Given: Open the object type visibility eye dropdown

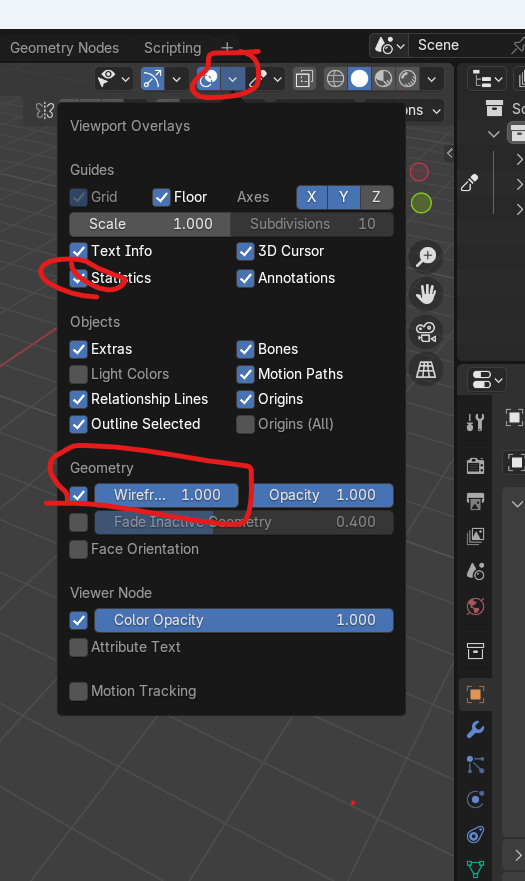Looking at the screenshot, I should [x=114, y=79].
